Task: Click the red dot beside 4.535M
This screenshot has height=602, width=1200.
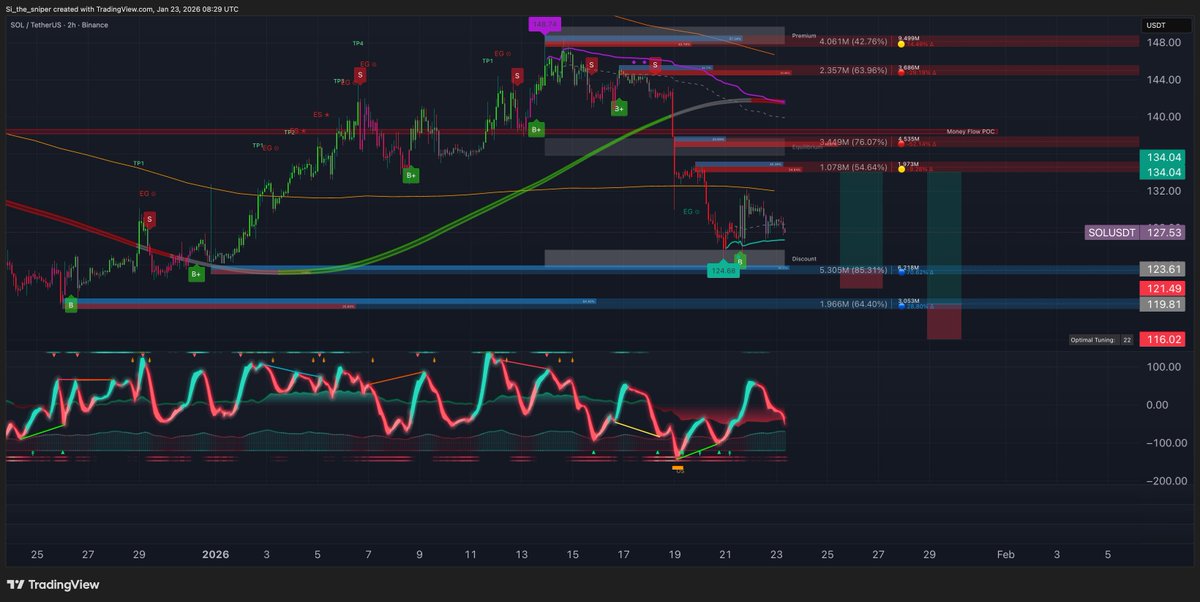Action: [x=902, y=144]
